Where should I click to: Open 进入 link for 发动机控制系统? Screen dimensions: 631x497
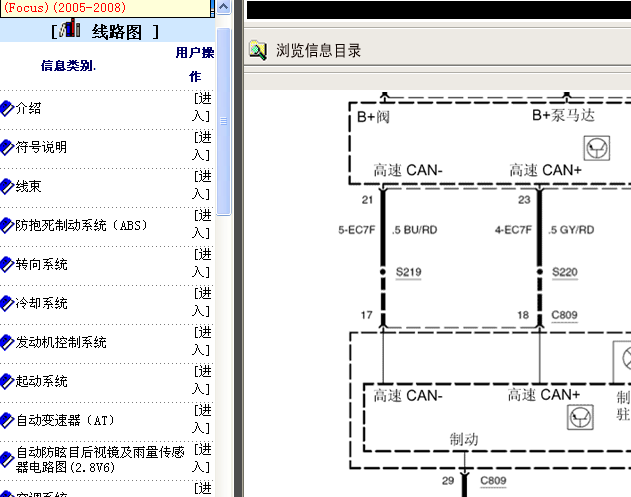202,342
